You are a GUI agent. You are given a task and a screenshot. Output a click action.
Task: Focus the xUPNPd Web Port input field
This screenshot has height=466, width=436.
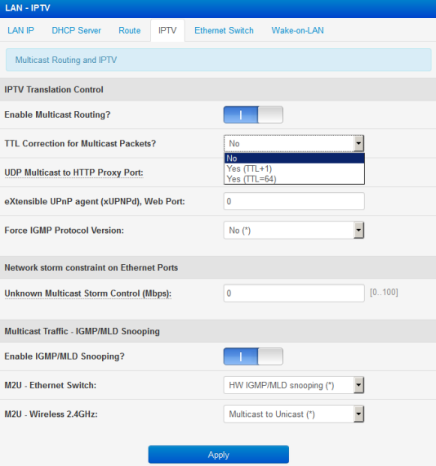click(x=294, y=201)
